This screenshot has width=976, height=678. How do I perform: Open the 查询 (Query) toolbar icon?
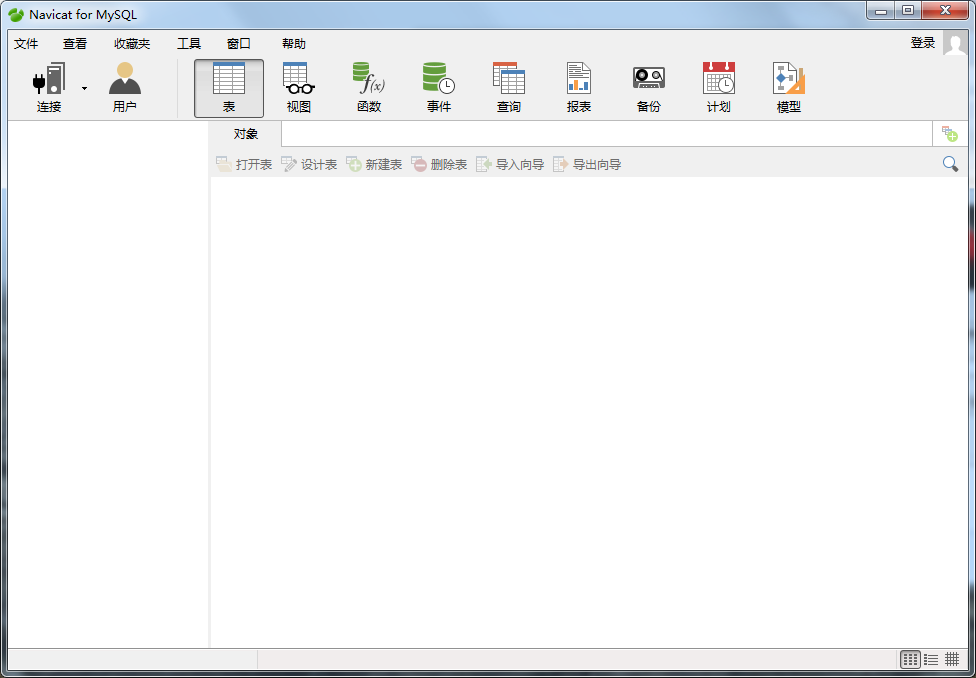click(509, 88)
